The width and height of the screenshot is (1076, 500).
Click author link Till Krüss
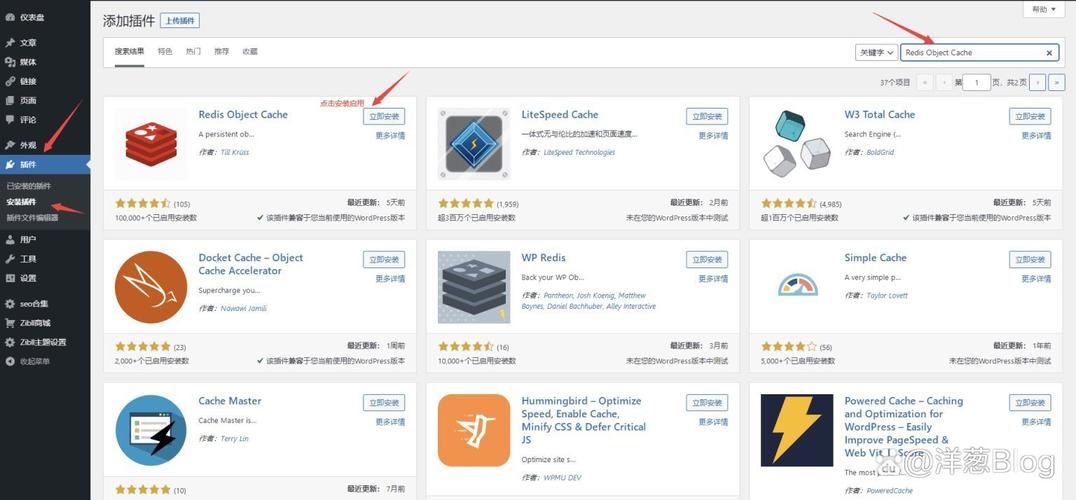pyautogui.click(x=235, y=152)
